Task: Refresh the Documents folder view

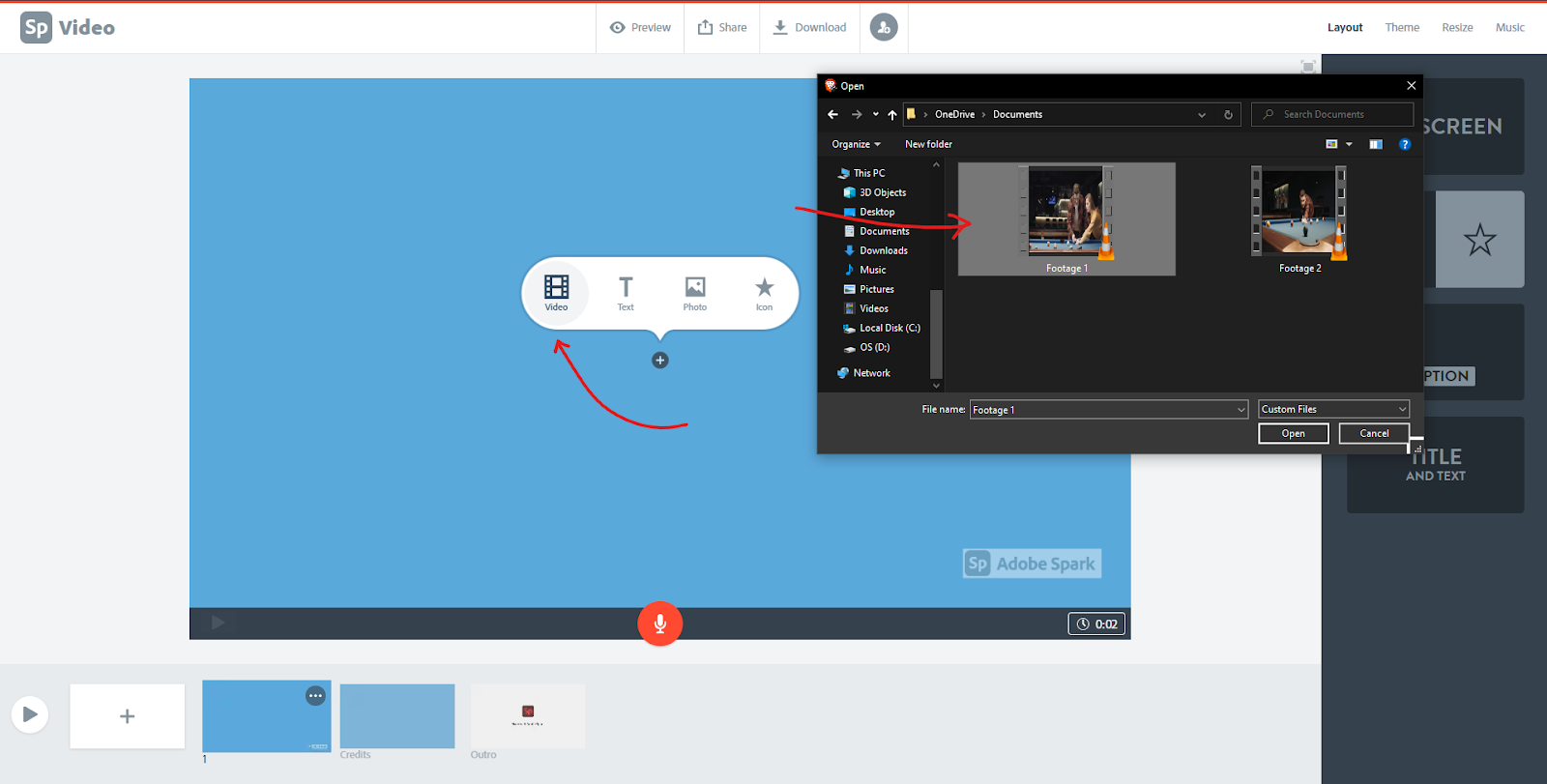Action: coord(1228,114)
